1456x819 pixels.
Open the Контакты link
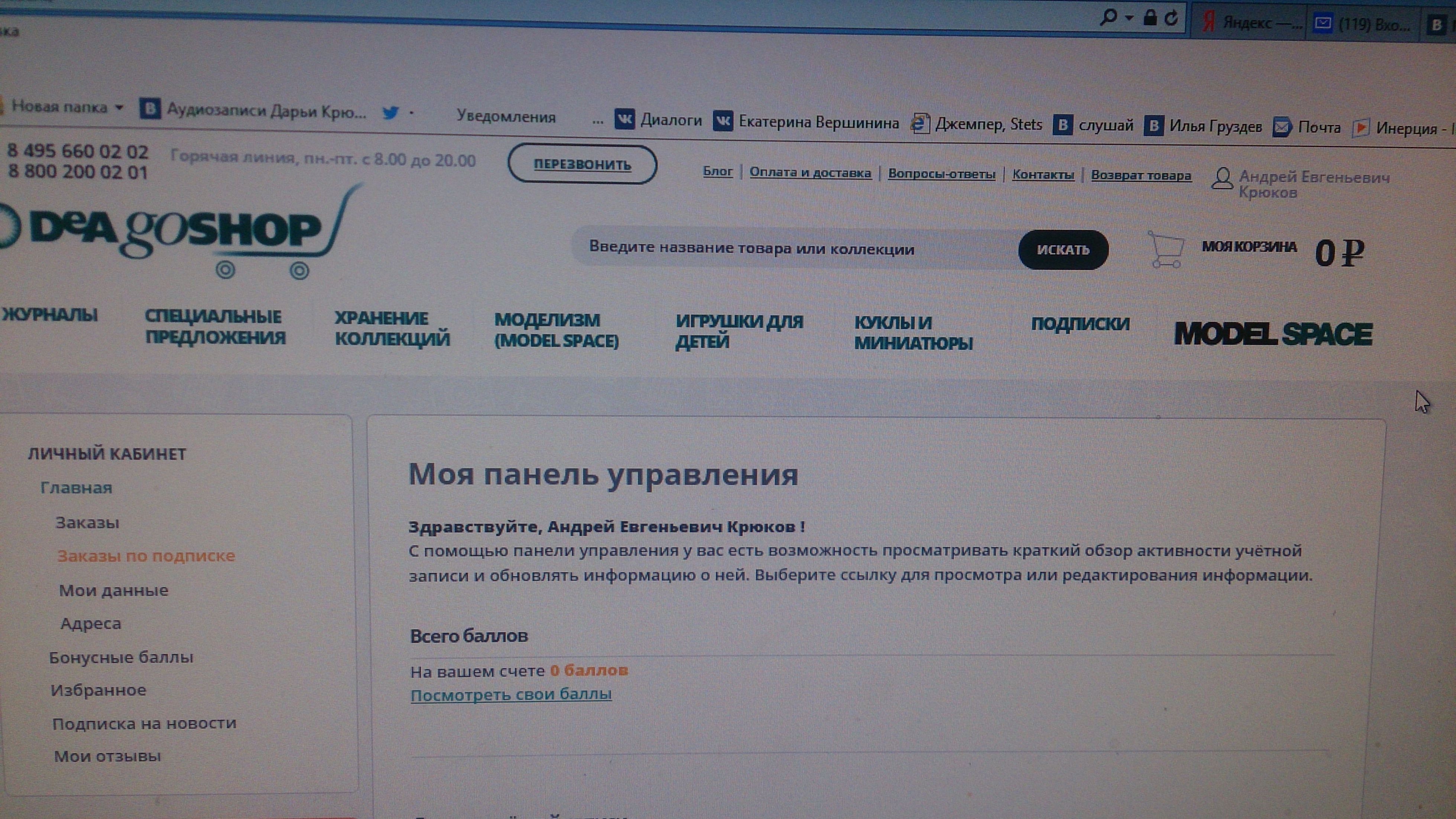[x=1043, y=175]
